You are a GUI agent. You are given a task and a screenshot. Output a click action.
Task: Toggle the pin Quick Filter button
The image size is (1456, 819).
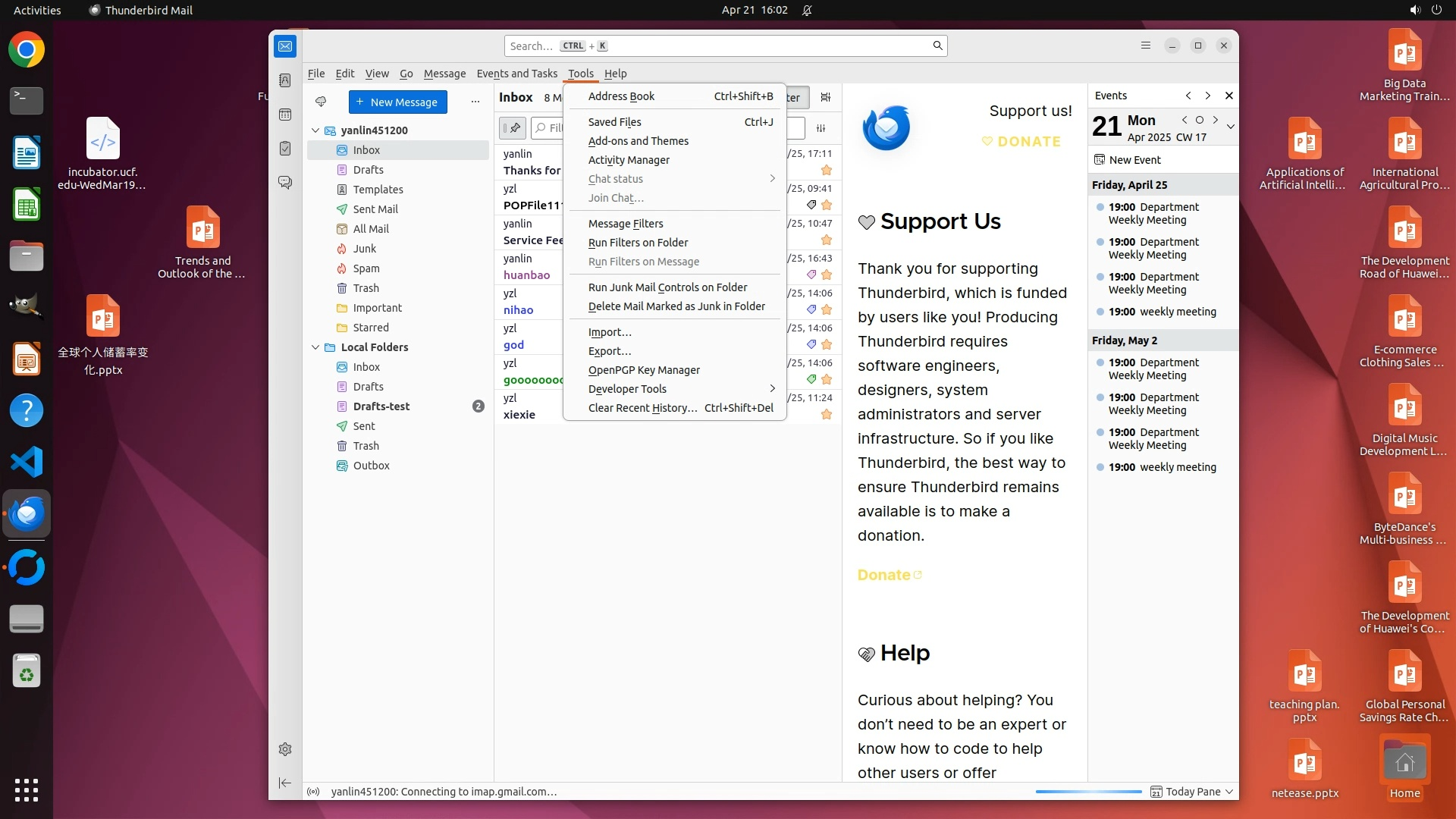tap(513, 128)
